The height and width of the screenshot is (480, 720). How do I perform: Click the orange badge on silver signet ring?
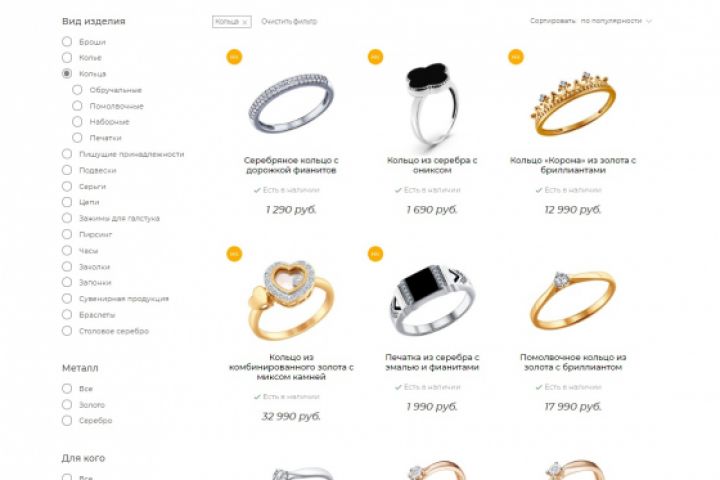pyautogui.click(x=376, y=254)
